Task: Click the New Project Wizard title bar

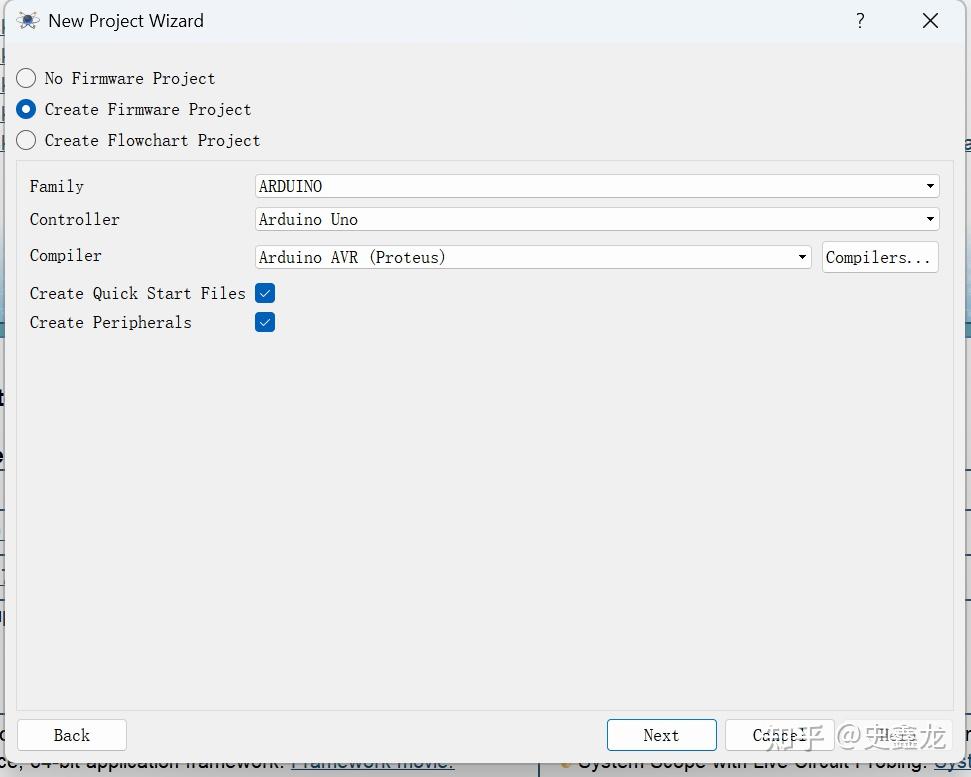Action: [x=433, y=21]
